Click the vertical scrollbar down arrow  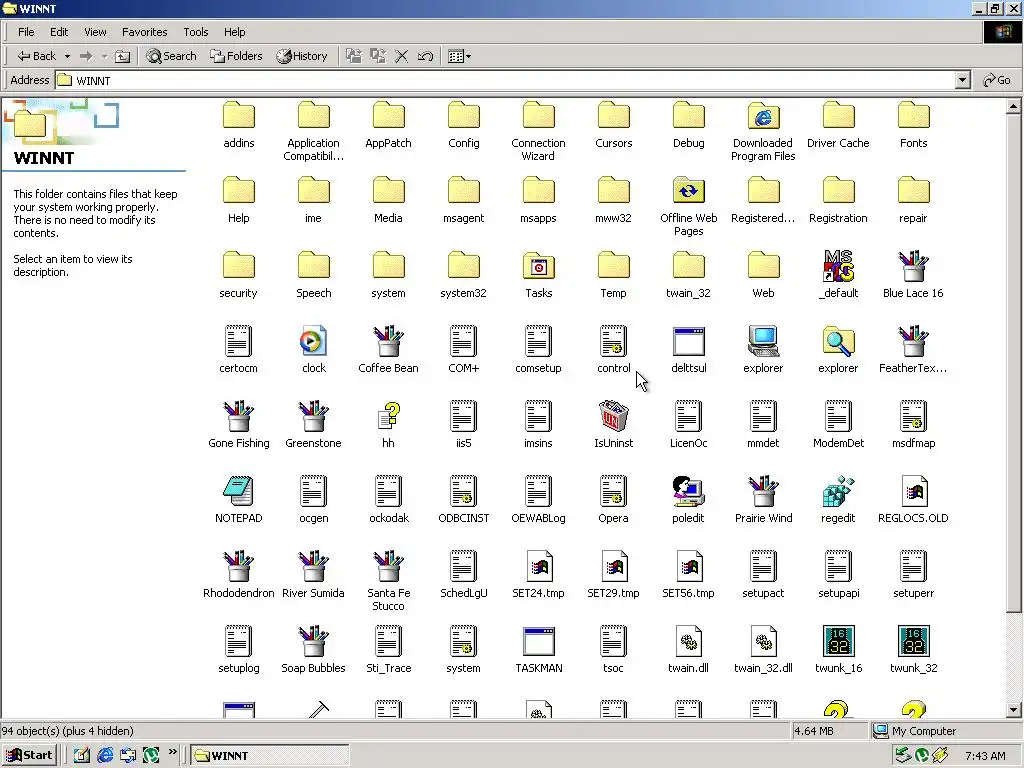pos(1014,710)
